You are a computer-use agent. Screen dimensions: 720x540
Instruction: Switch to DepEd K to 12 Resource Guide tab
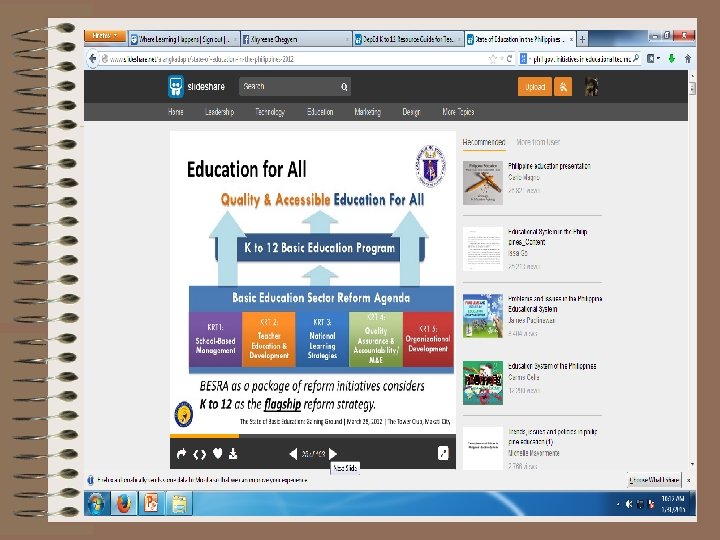[408, 39]
